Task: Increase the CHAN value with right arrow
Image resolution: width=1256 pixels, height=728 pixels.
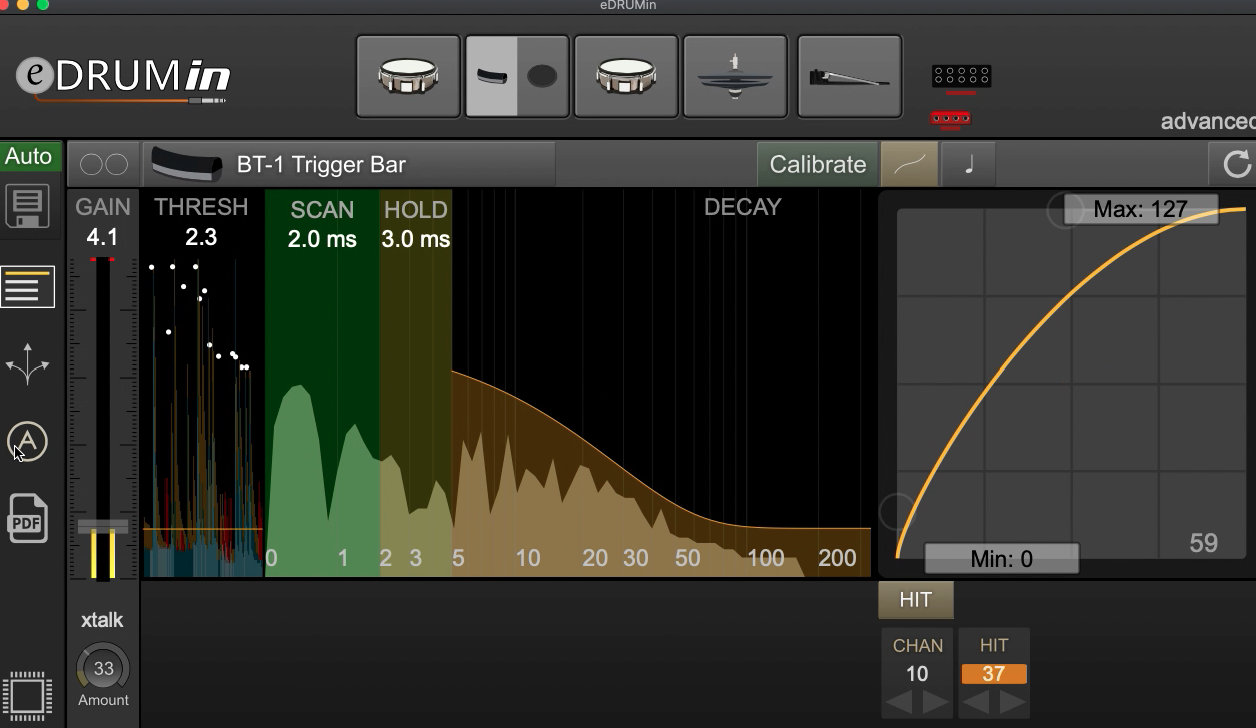Action: [936, 702]
